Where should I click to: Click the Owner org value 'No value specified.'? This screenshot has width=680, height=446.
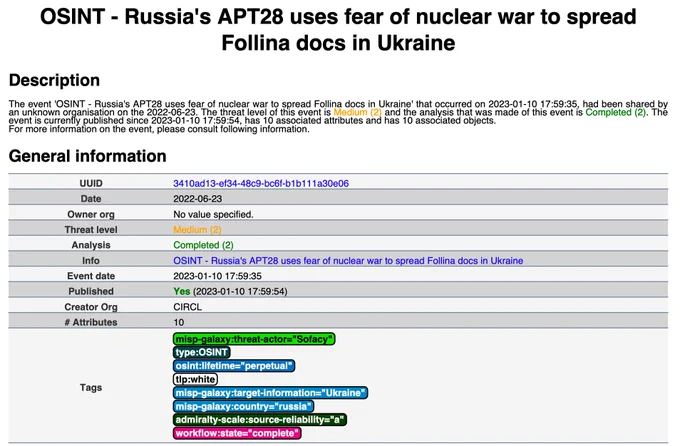213,214
